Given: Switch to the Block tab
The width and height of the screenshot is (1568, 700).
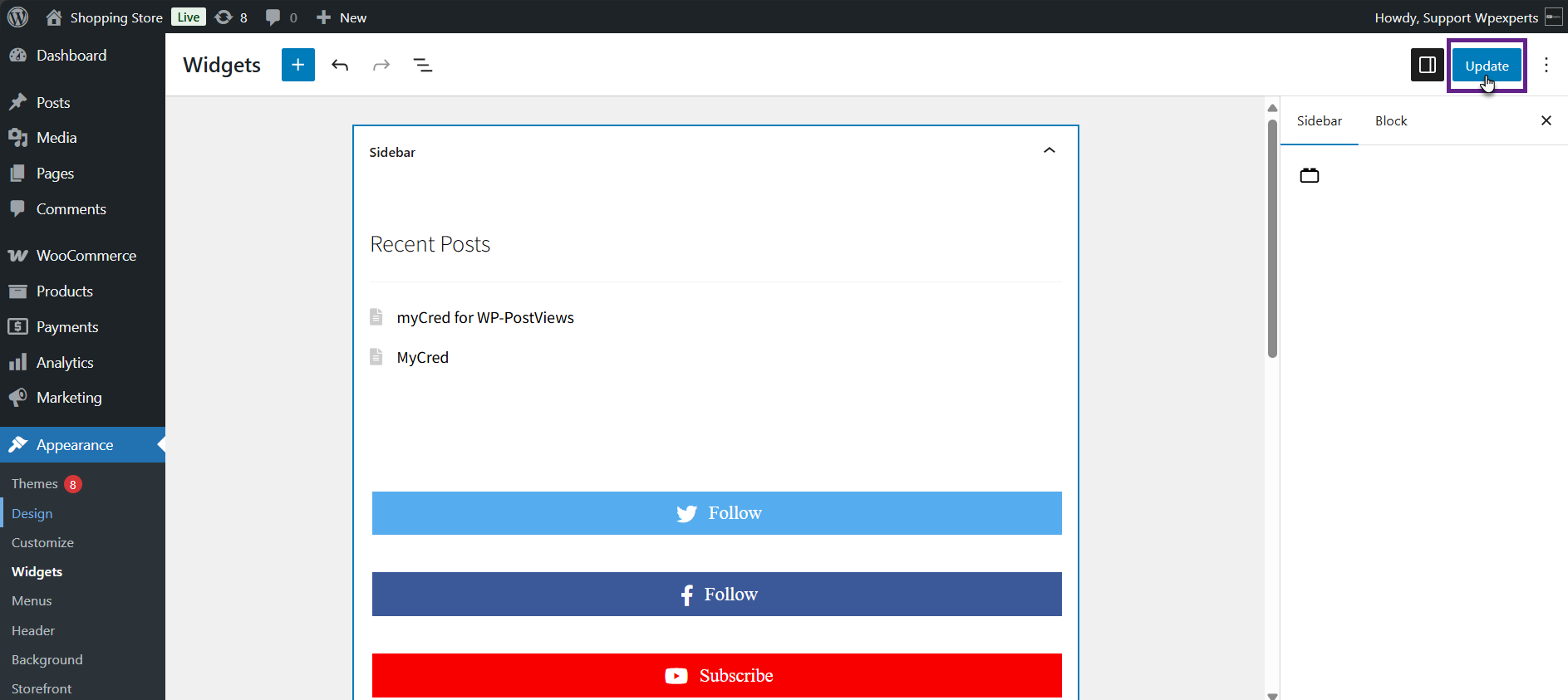Looking at the screenshot, I should 1390,121.
